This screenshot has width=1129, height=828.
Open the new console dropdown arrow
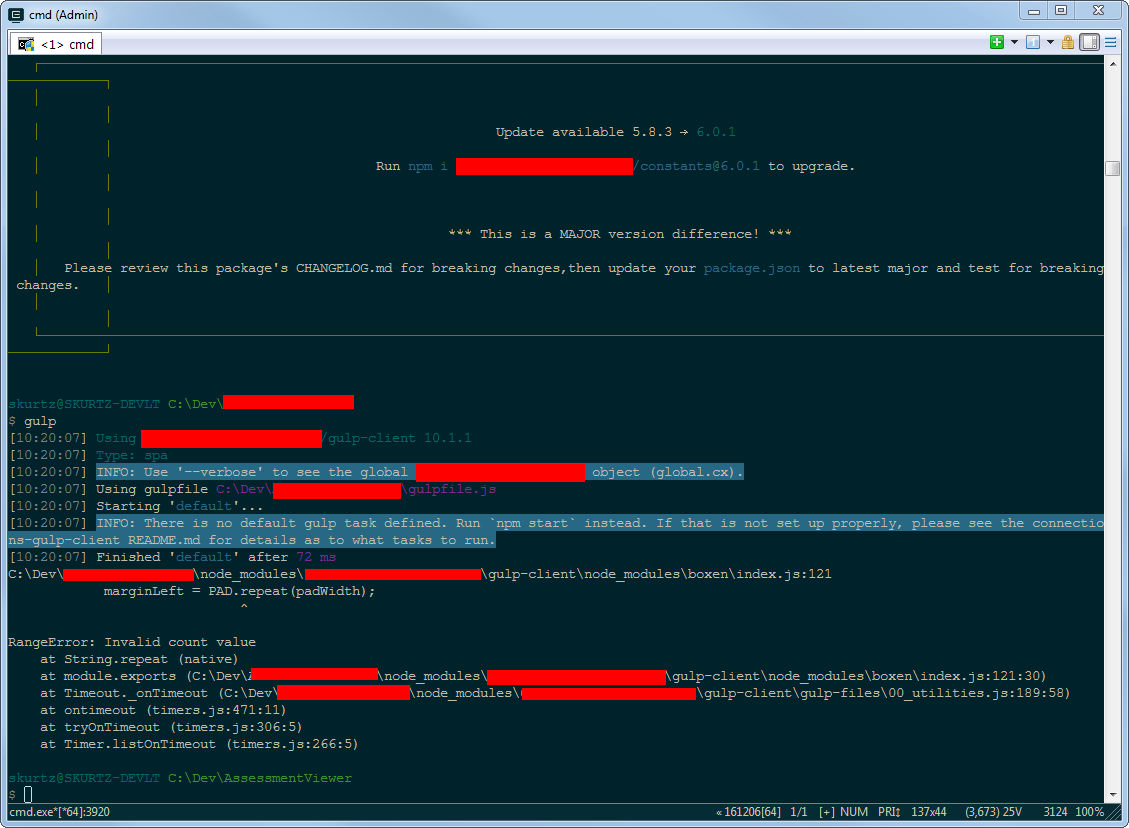pos(1014,42)
